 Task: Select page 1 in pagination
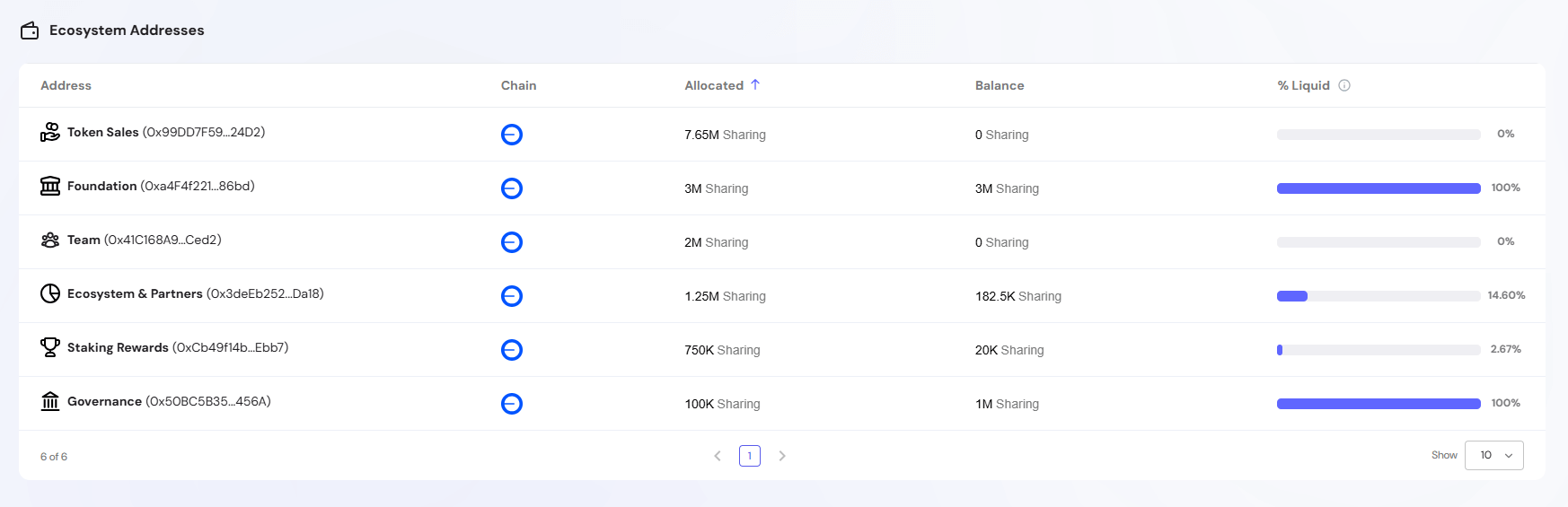pos(750,456)
